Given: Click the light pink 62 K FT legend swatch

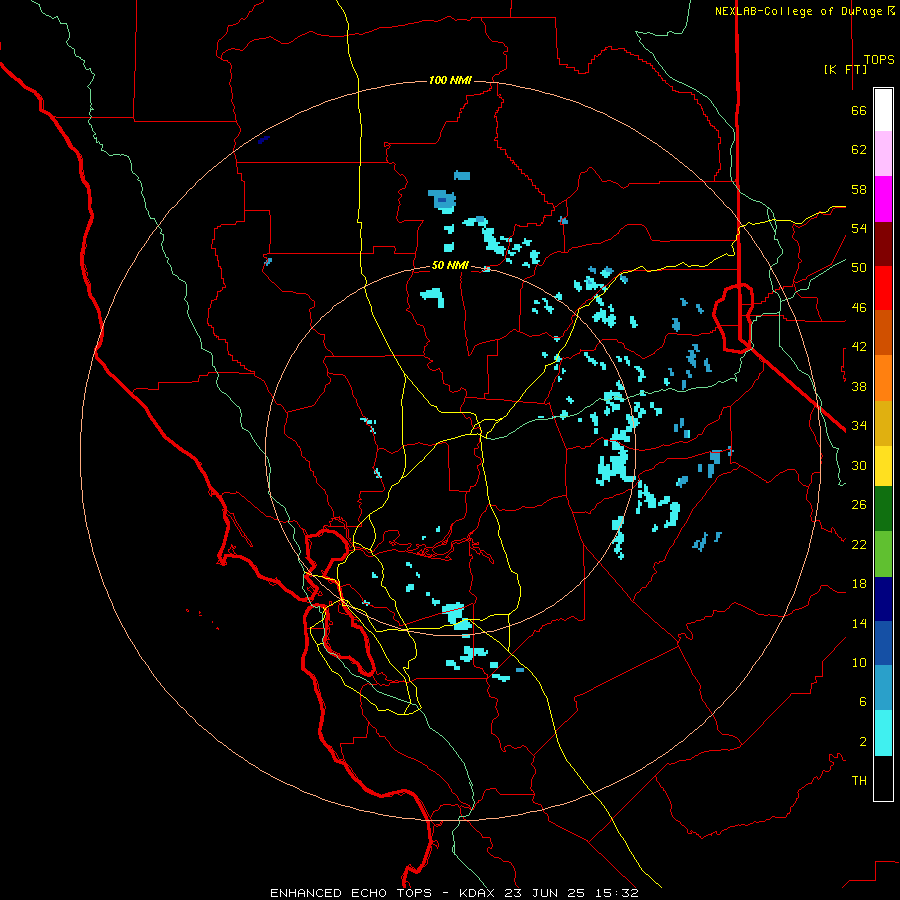Looking at the screenshot, I should point(883,154).
